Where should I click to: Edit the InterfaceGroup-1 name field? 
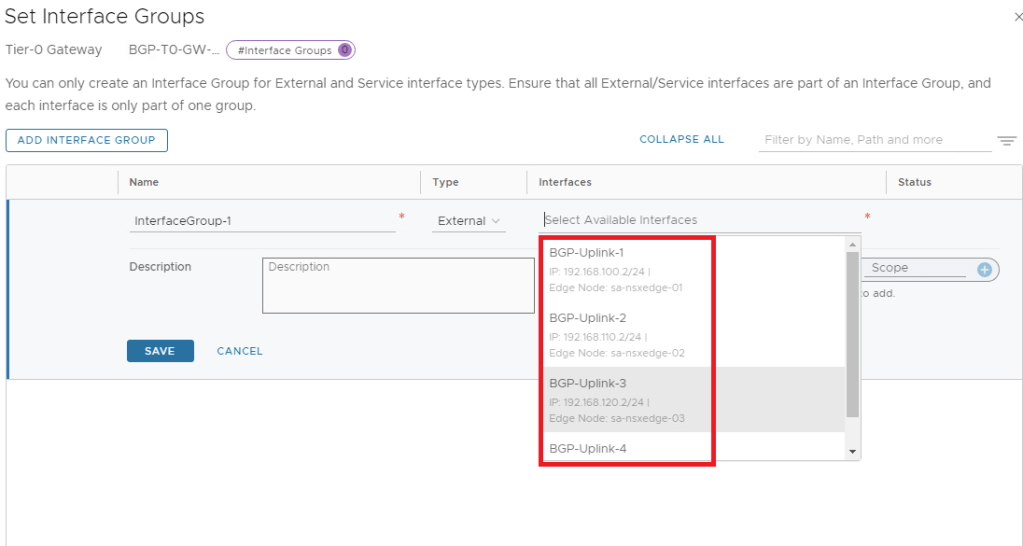tap(262, 221)
